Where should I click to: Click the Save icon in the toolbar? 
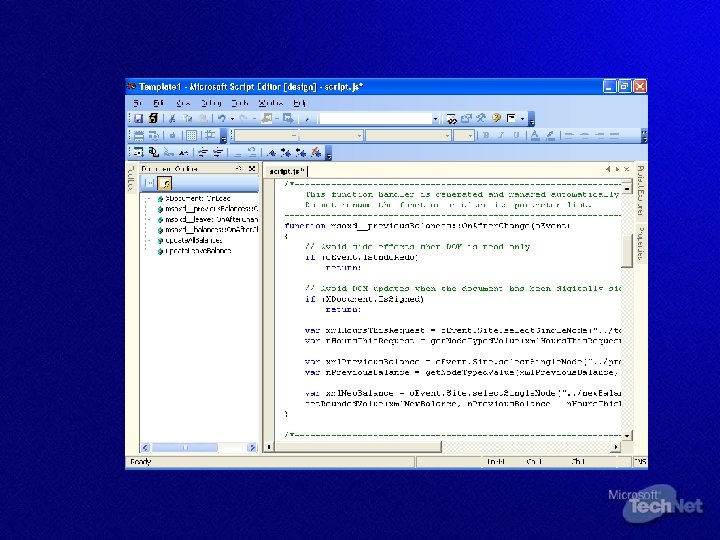pyautogui.click(x=138, y=118)
